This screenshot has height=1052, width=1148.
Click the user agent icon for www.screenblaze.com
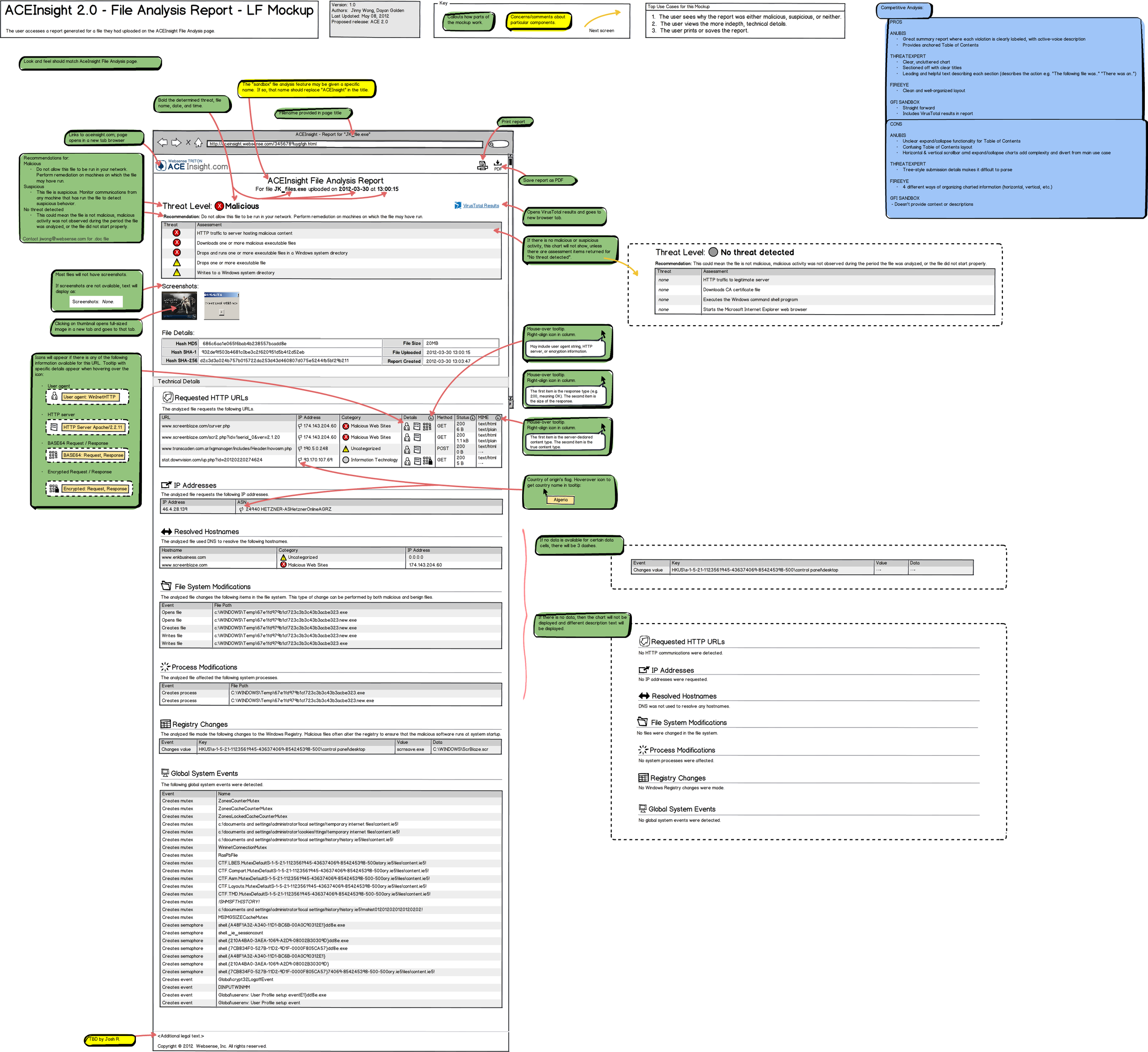tap(406, 426)
